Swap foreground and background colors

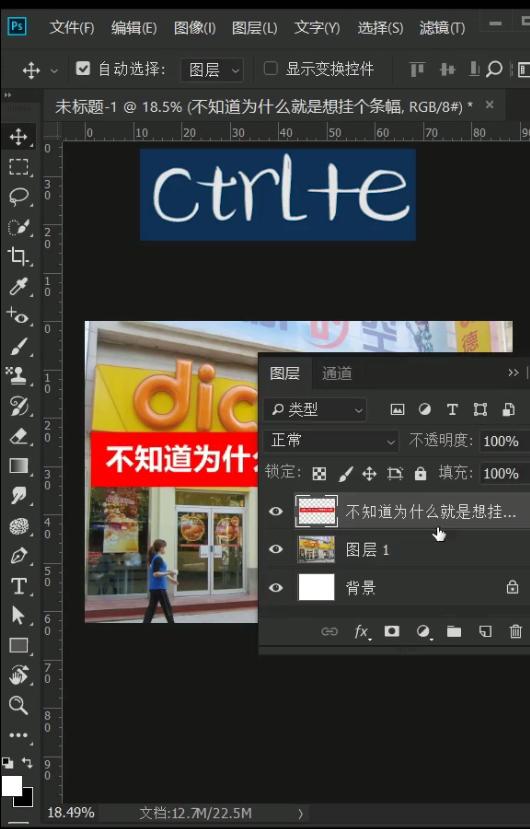27,762
